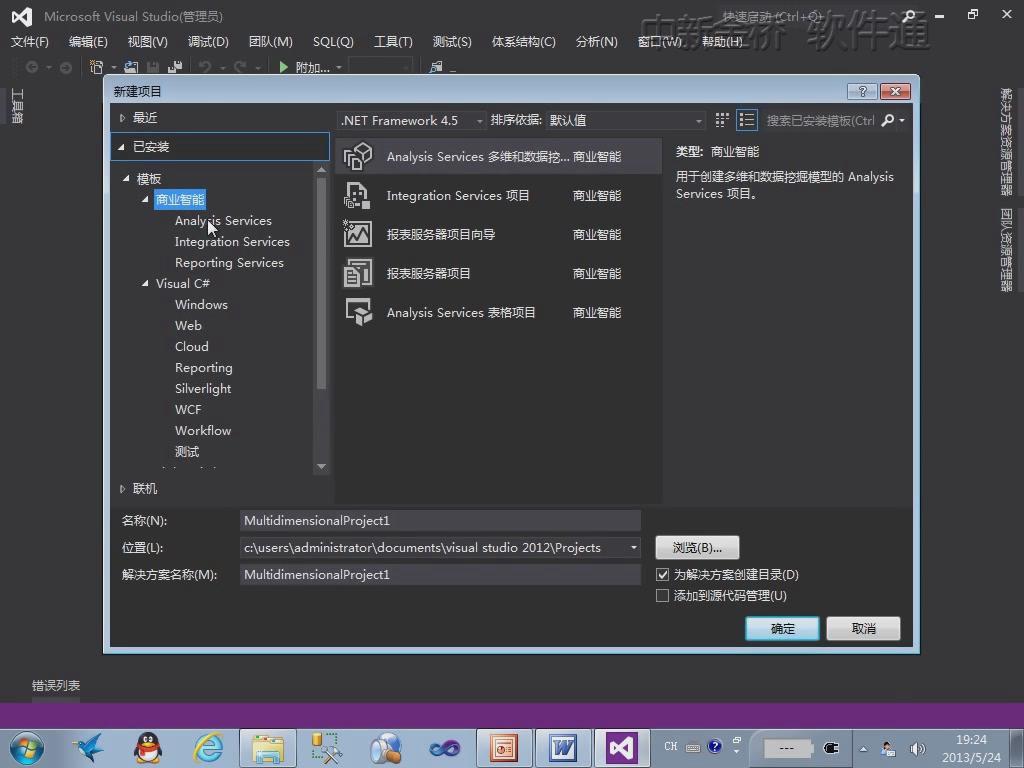Expand the 联机 section
This screenshot has width=1024, height=768.
pyautogui.click(x=122, y=488)
